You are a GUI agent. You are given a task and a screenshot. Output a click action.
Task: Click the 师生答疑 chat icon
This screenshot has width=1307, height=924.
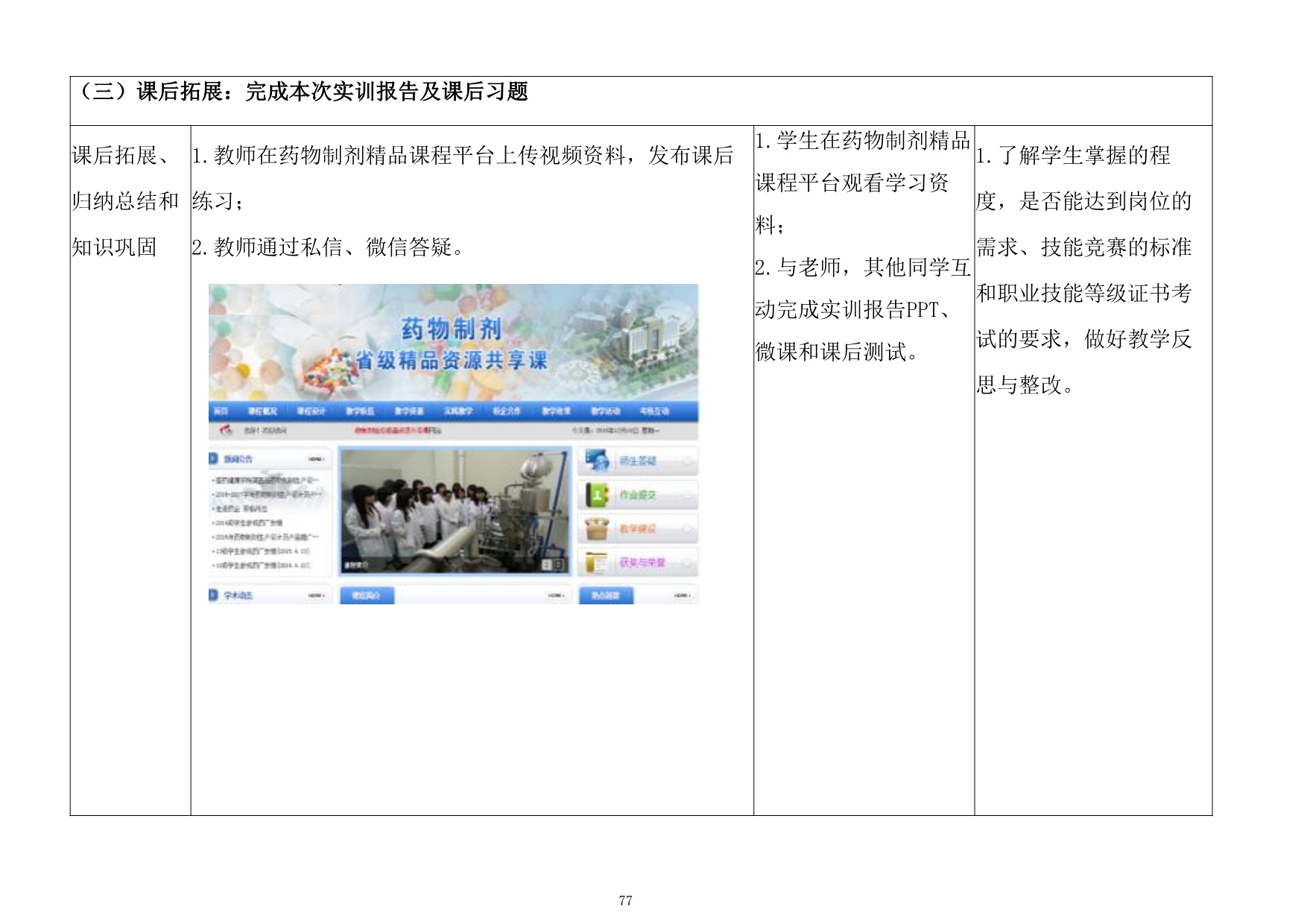[x=598, y=461]
